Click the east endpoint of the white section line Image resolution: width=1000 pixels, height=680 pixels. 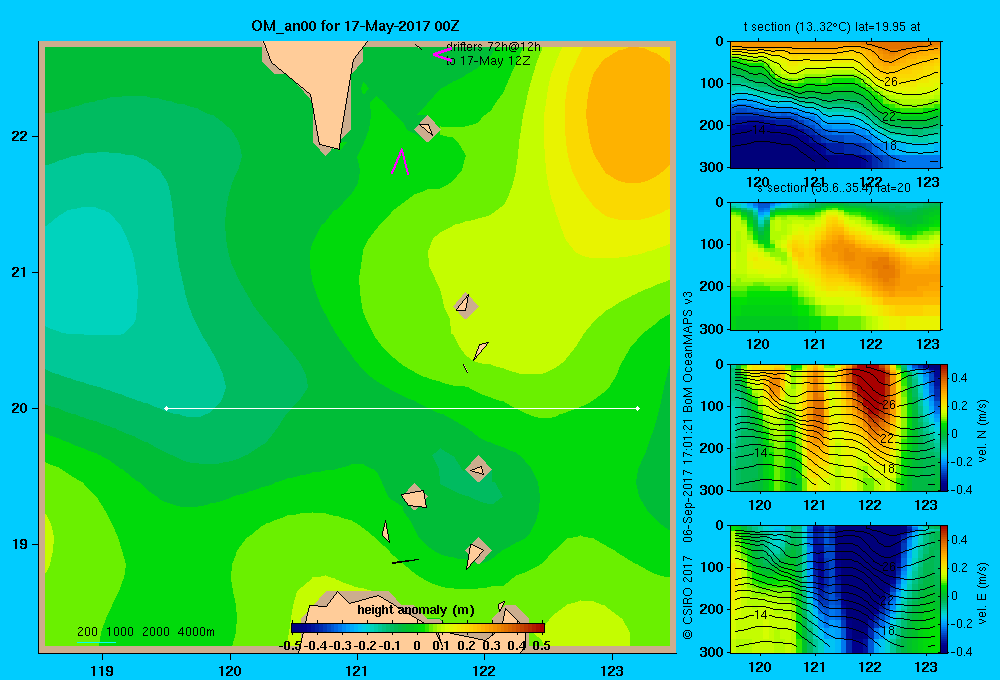(637, 408)
